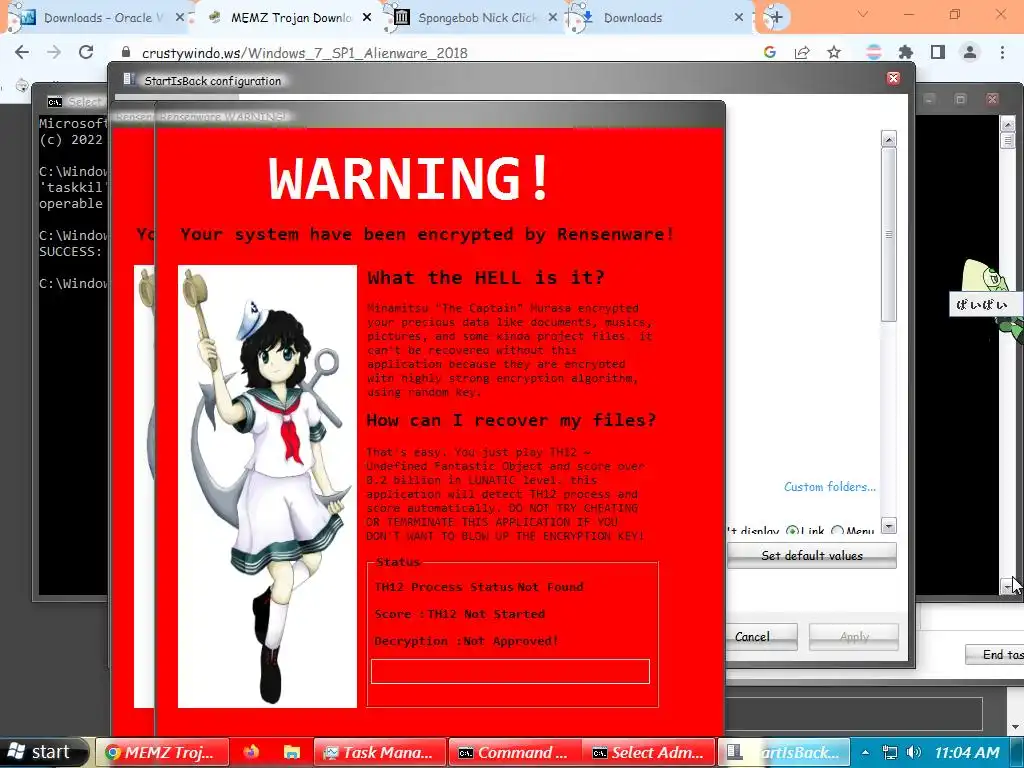Click the 11:04 AM clock

pos(967,752)
